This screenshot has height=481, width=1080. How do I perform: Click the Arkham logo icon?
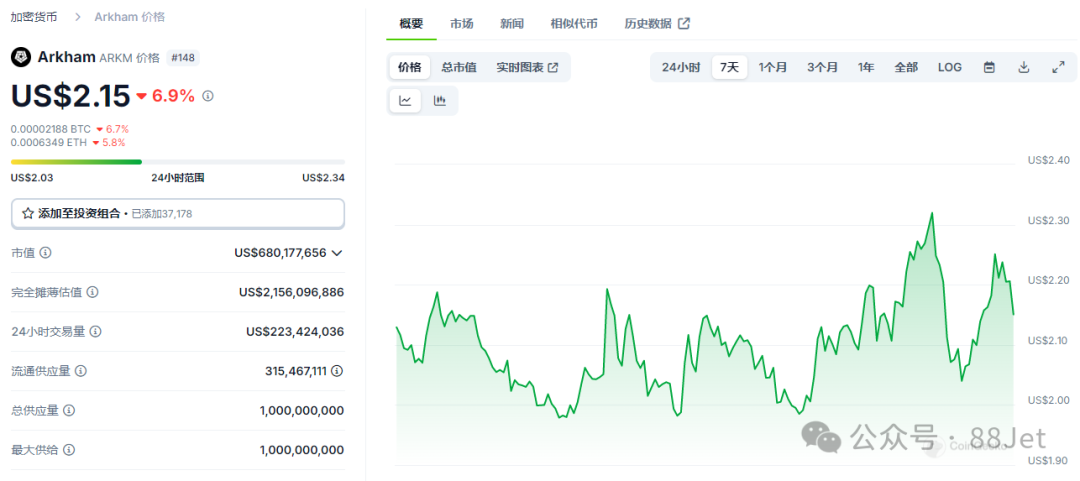click(x=21, y=57)
